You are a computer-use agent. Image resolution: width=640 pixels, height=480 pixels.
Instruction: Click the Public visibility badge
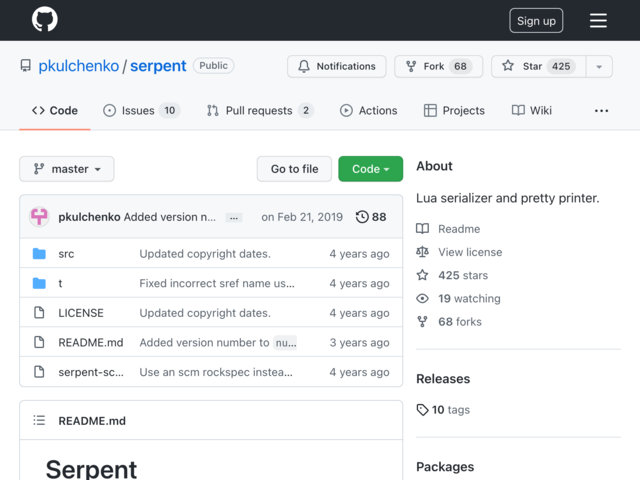213,66
